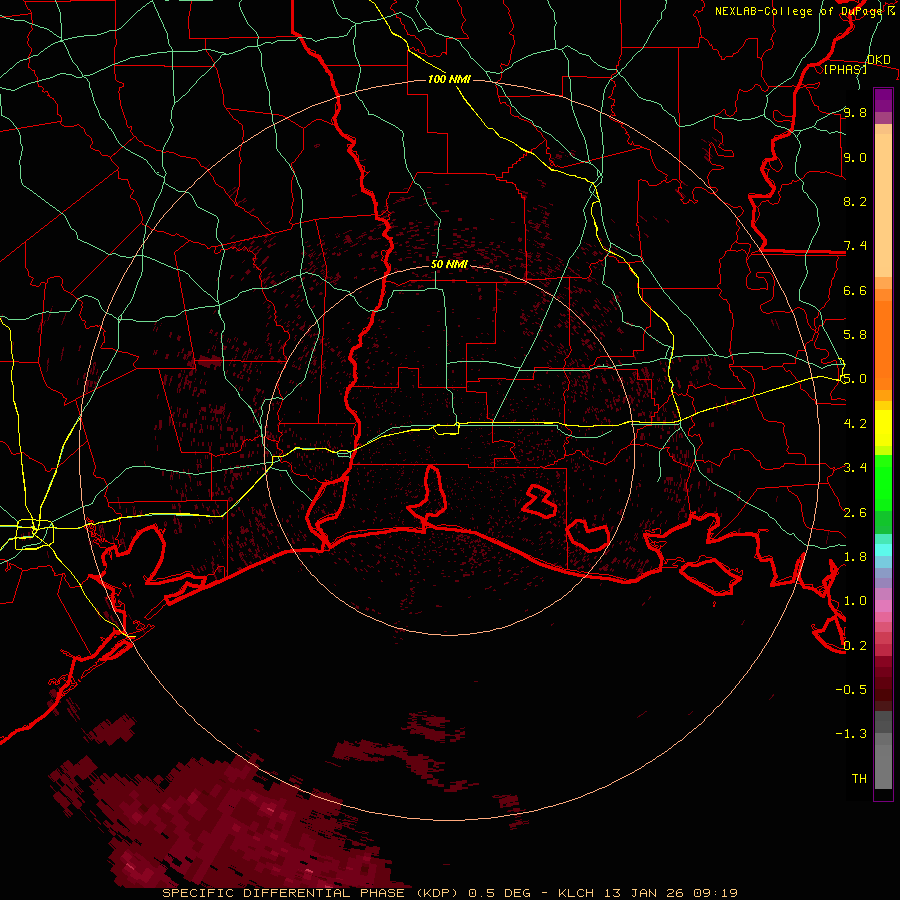The width and height of the screenshot is (900, 900).
Task: Click the 9.0 value on color scale
Action: [855, 157]
